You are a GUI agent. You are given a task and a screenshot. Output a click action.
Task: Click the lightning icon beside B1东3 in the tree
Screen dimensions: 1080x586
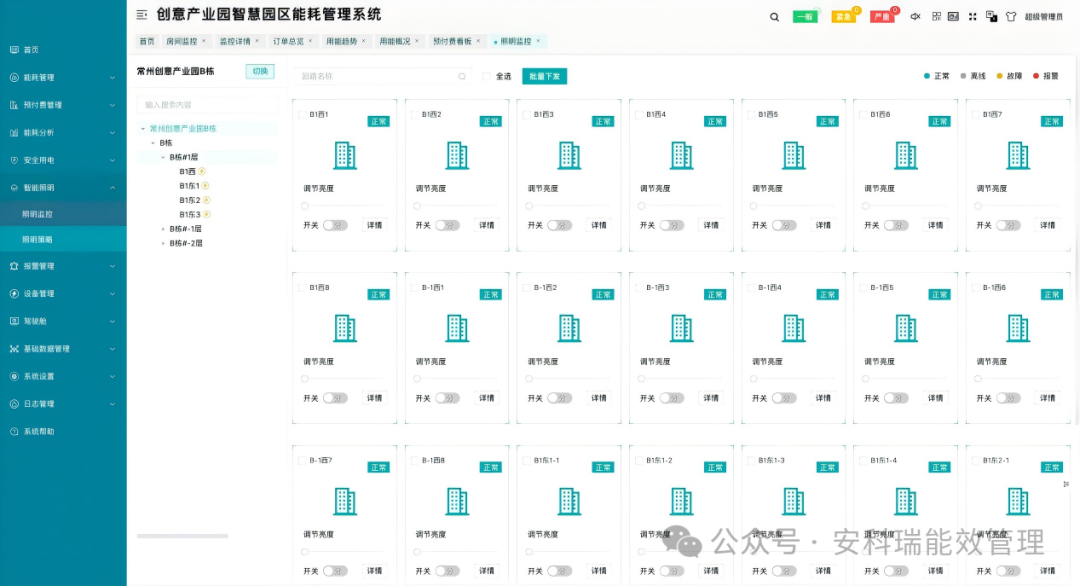pyautogui.click(x=206, y=215)
